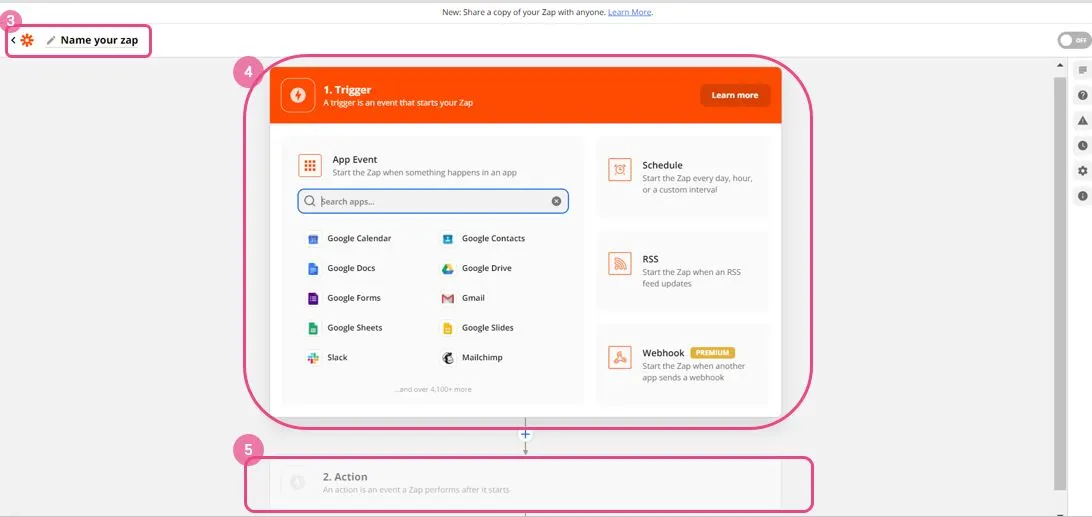Click the Schedule alarm clock icon
Screen dimensions: 1092x517
620,170
